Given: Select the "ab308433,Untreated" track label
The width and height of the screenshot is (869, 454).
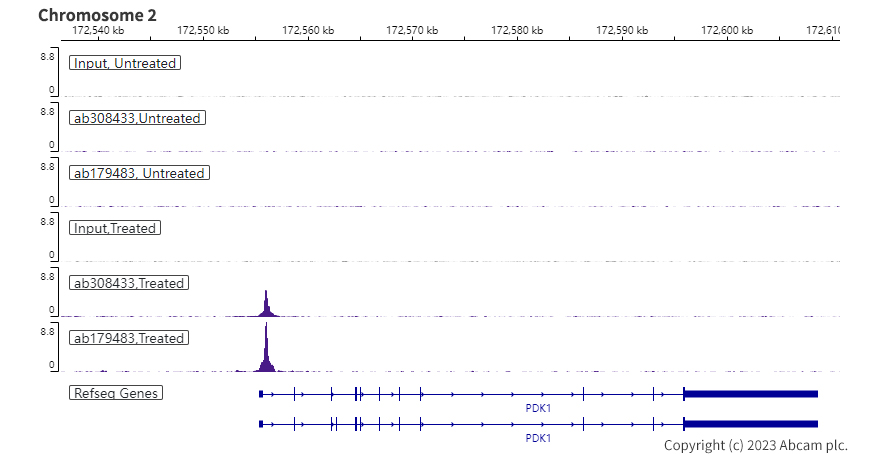Looking at the screenshot, I should 137,118.
